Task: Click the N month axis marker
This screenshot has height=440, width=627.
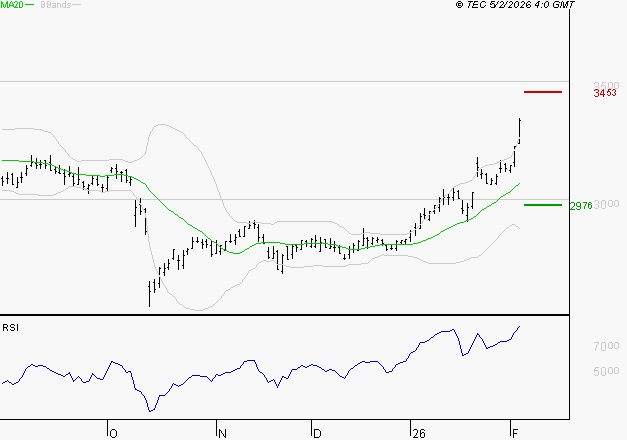Action: (222, 433)
